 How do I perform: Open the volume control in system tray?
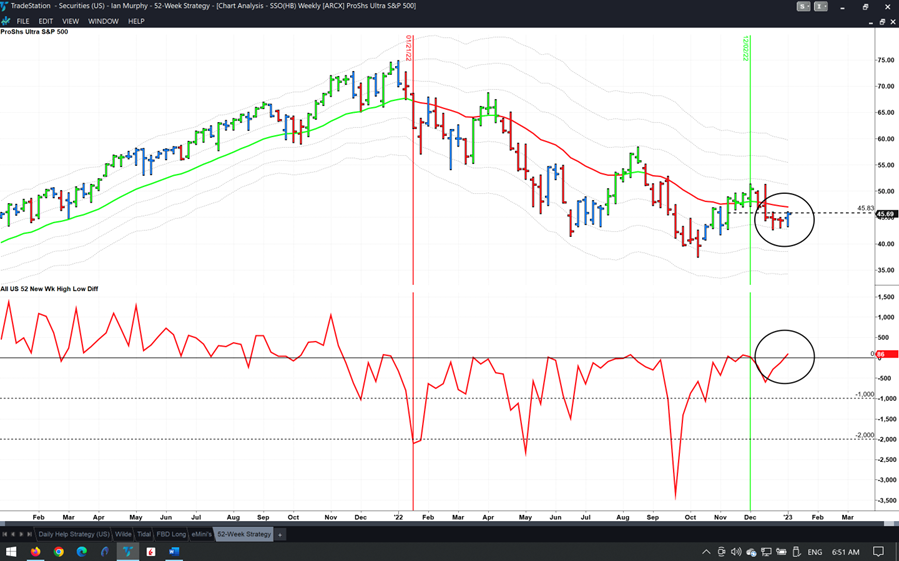736,552
